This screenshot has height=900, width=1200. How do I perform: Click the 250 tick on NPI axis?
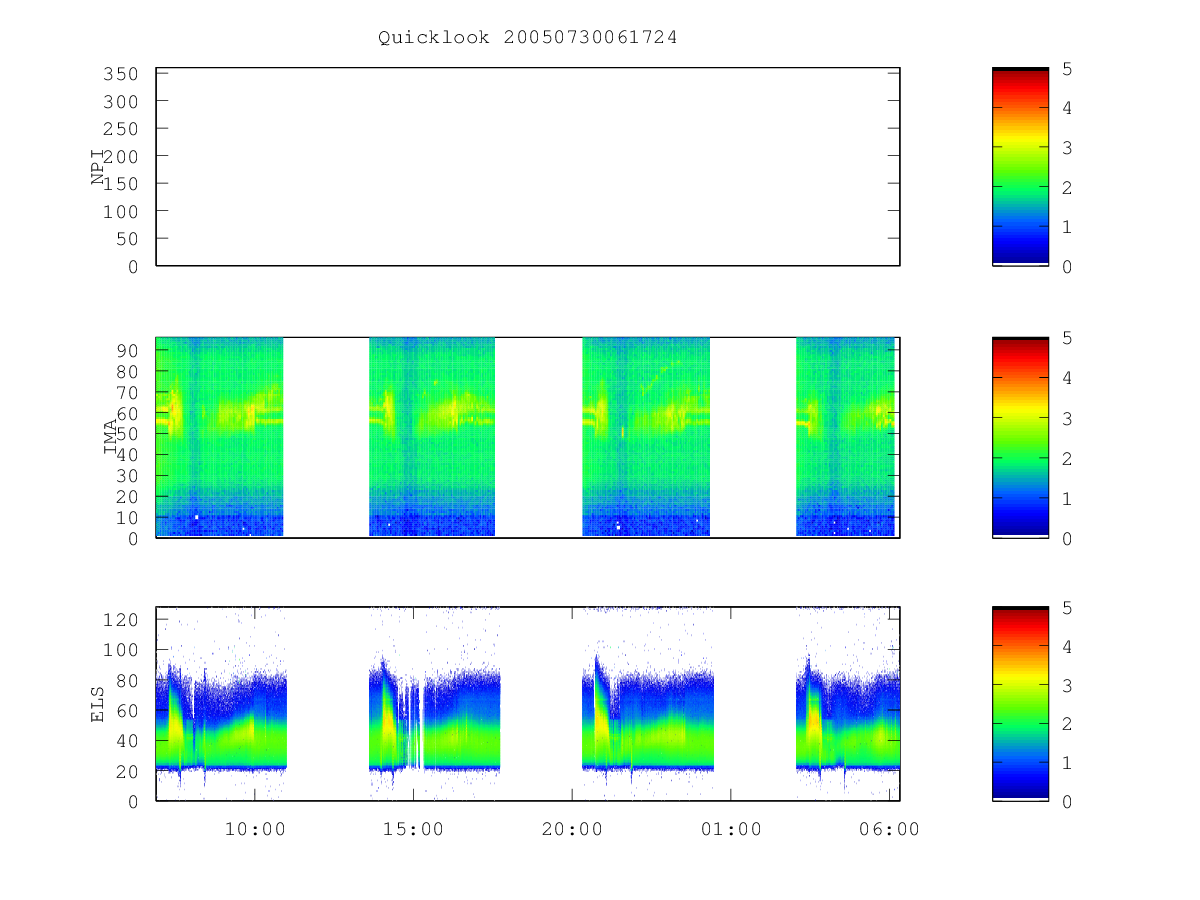click(122, 129)
